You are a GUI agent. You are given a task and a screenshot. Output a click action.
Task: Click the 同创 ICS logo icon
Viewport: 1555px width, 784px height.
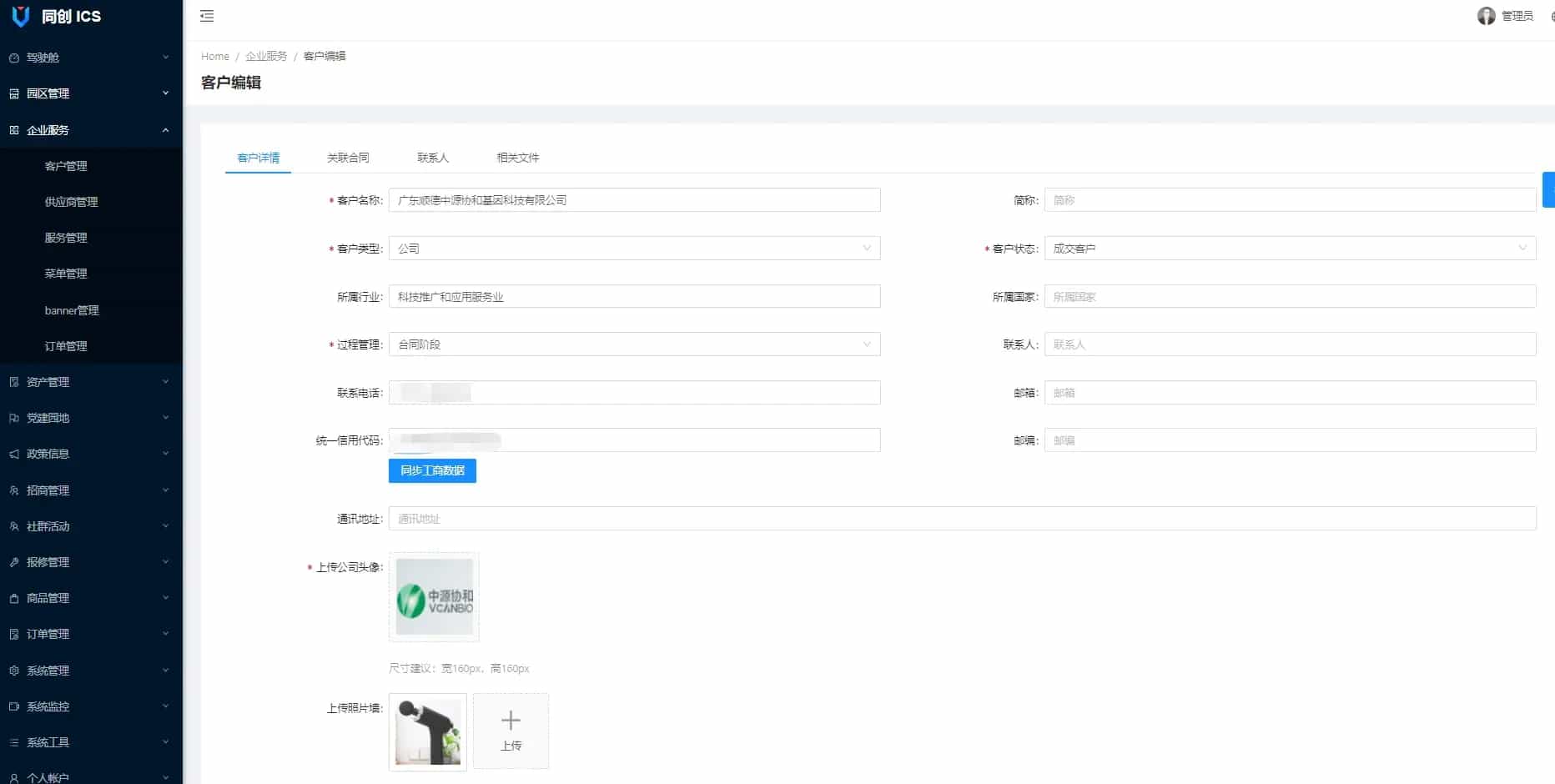click(21, 16)
